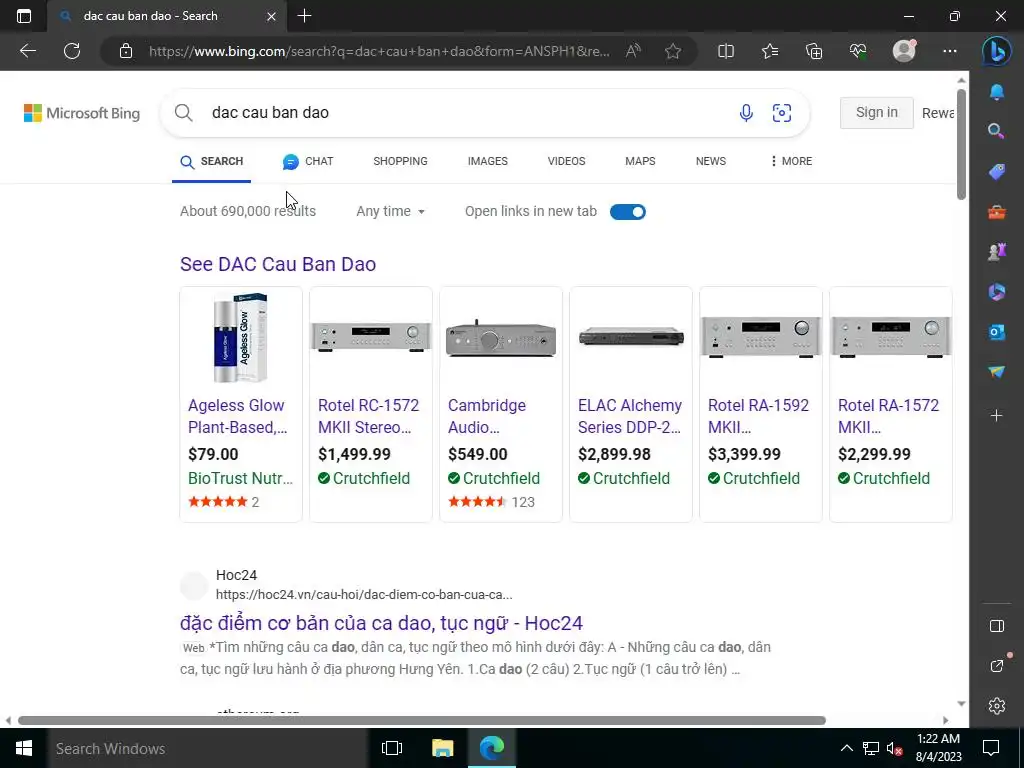The height and width of the screenshot is (768, 1024).
Task: Refresh the current page
Action: (72, 51)
